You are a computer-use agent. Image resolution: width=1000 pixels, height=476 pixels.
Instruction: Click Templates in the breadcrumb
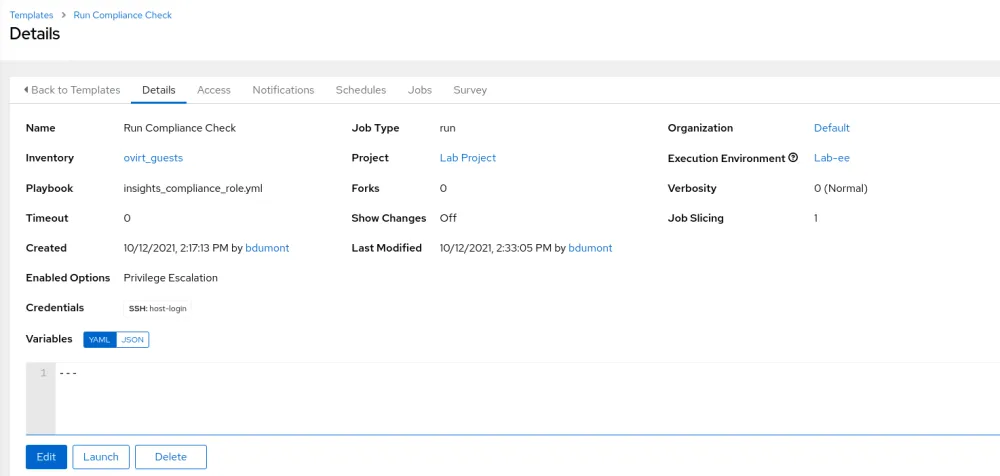coord(31,15)
